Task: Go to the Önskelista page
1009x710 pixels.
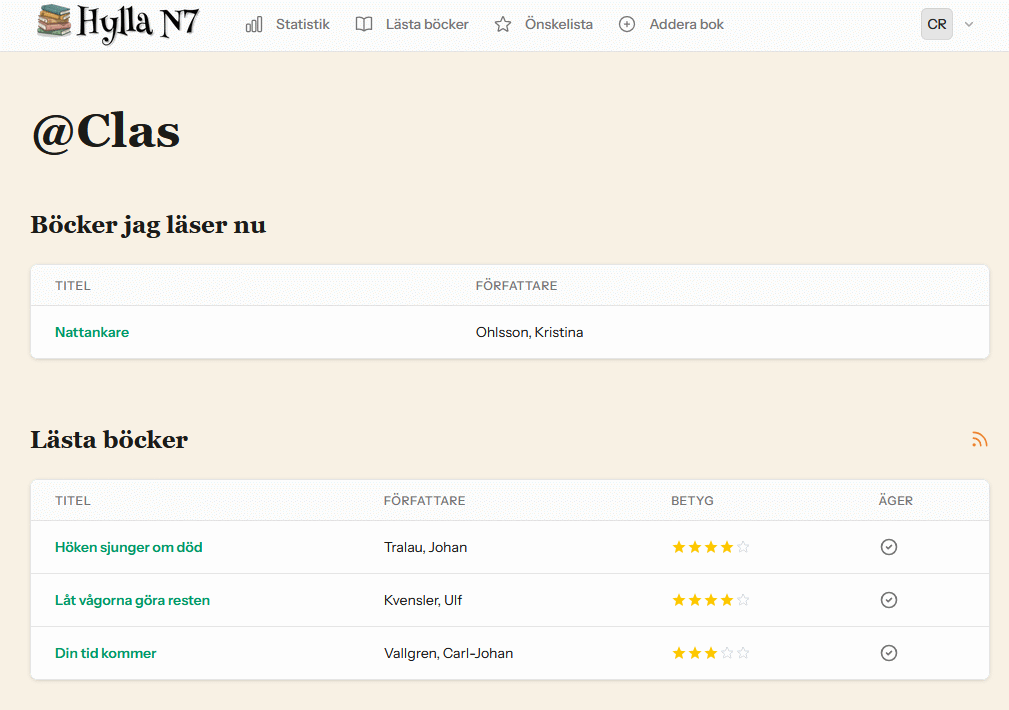Action: pyautogui.click(x=558, y=24)
